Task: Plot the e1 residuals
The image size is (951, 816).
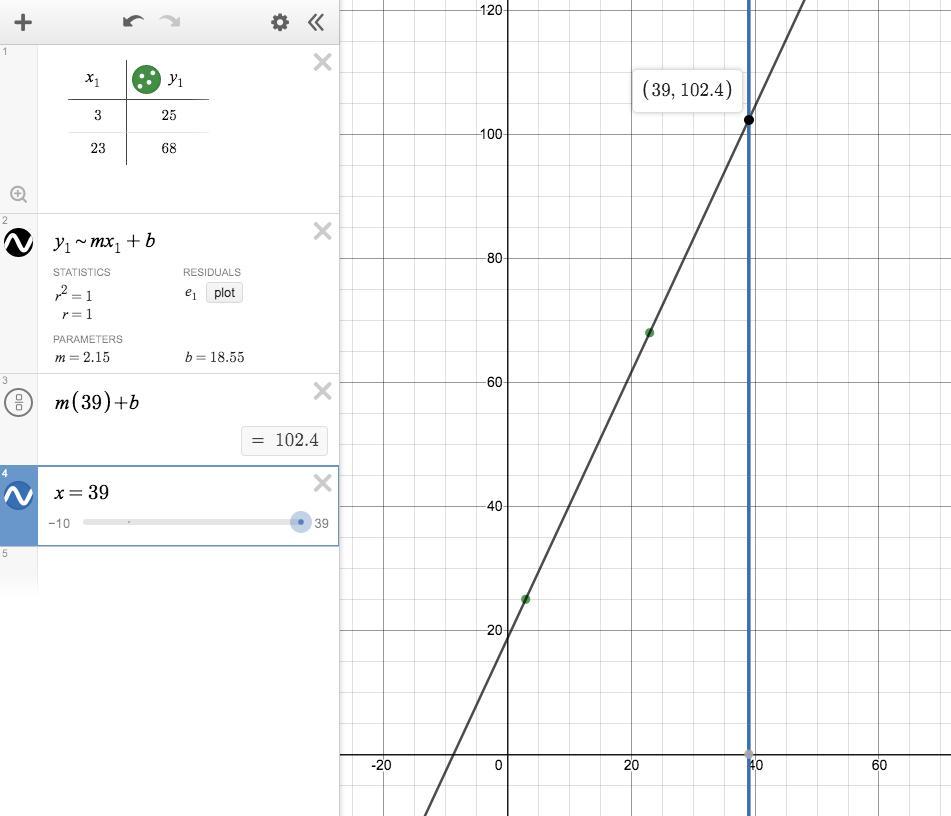Action: click(x=224, y=293)
